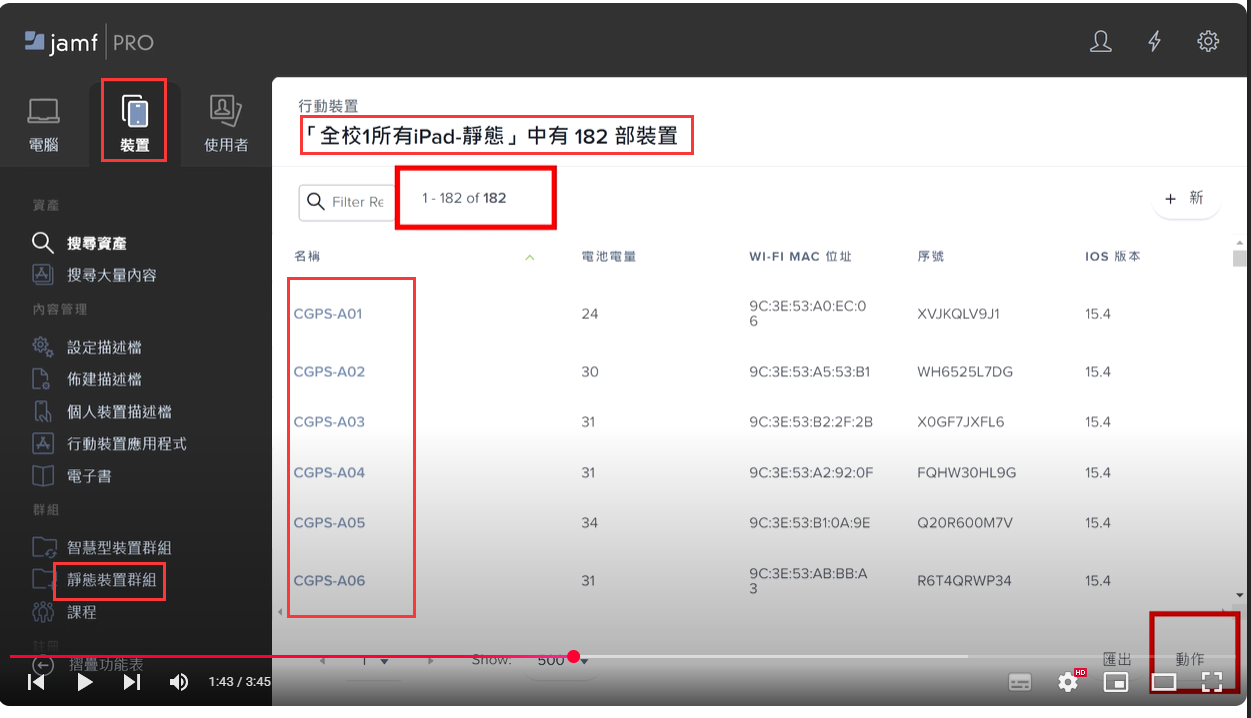Open 個人裝置描述檔 in the sidebar

(x=119, y=411)
